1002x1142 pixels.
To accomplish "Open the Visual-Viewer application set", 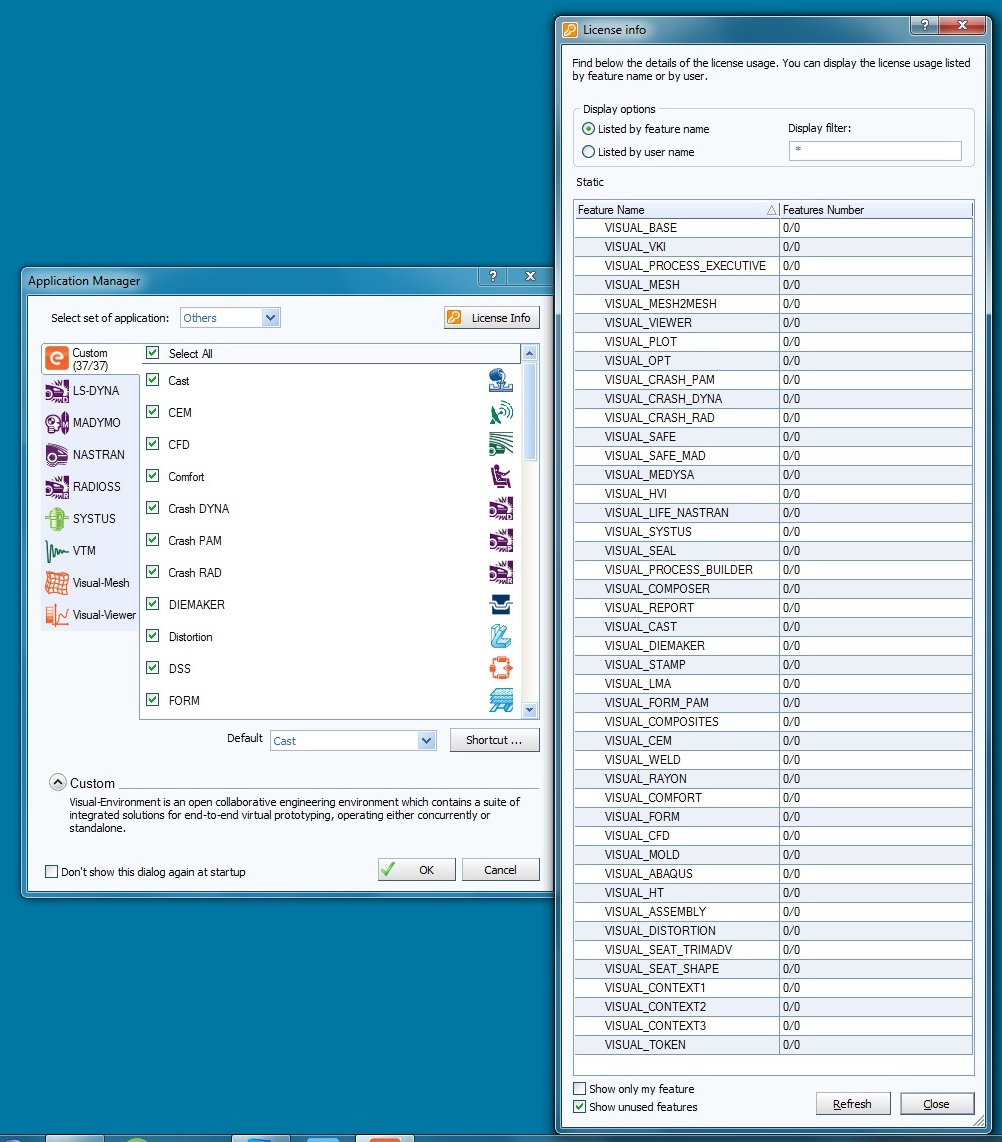I will pyautogui.click(x=90, y=615).
